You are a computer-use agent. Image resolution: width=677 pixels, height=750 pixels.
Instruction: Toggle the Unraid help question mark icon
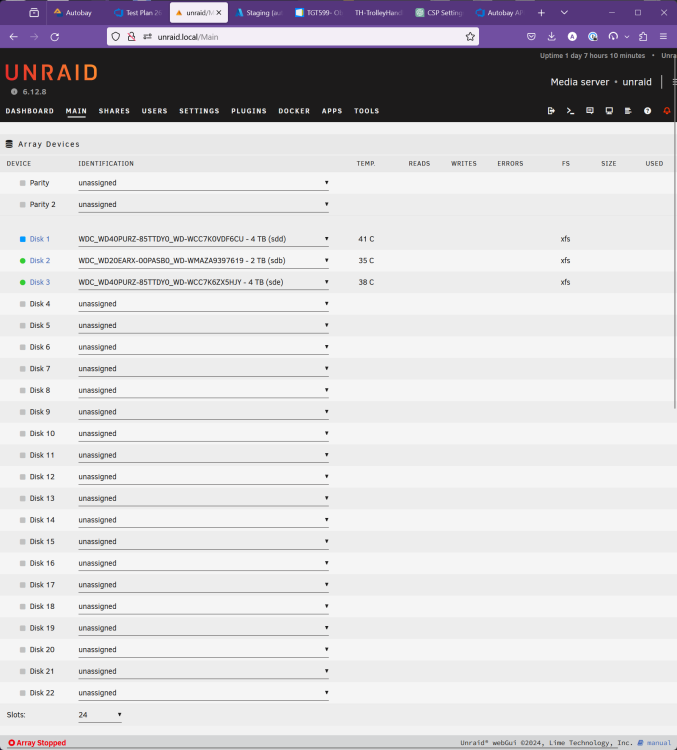tap(647, 111)
